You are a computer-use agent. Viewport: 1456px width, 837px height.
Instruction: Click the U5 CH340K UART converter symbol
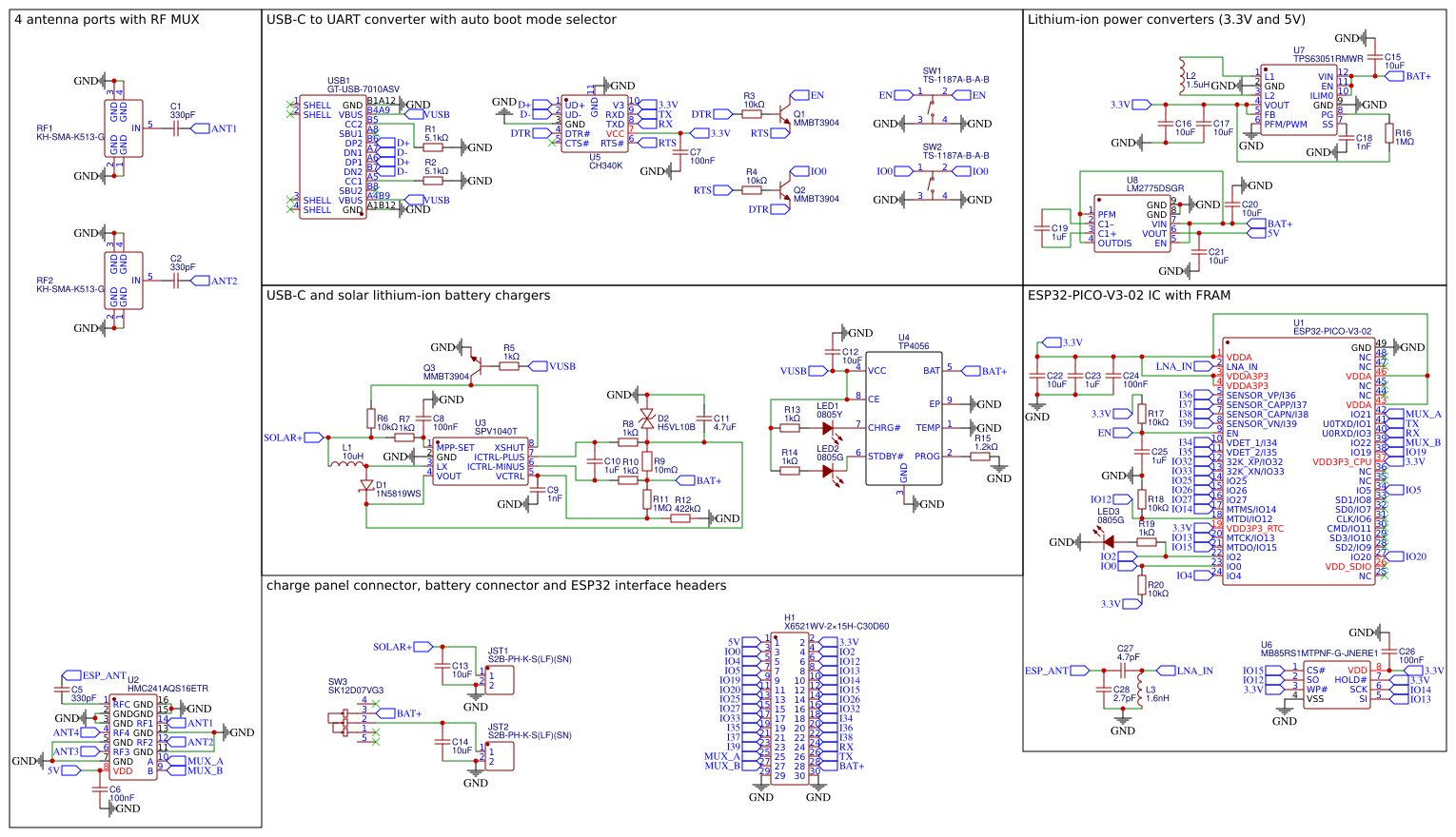click(595, 124)
